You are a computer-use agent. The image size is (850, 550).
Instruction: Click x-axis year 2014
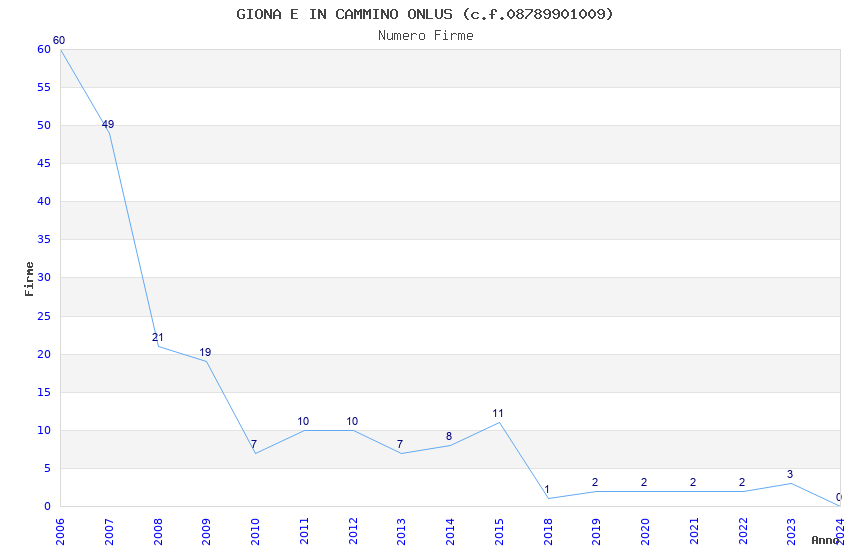tap(450, 532)
